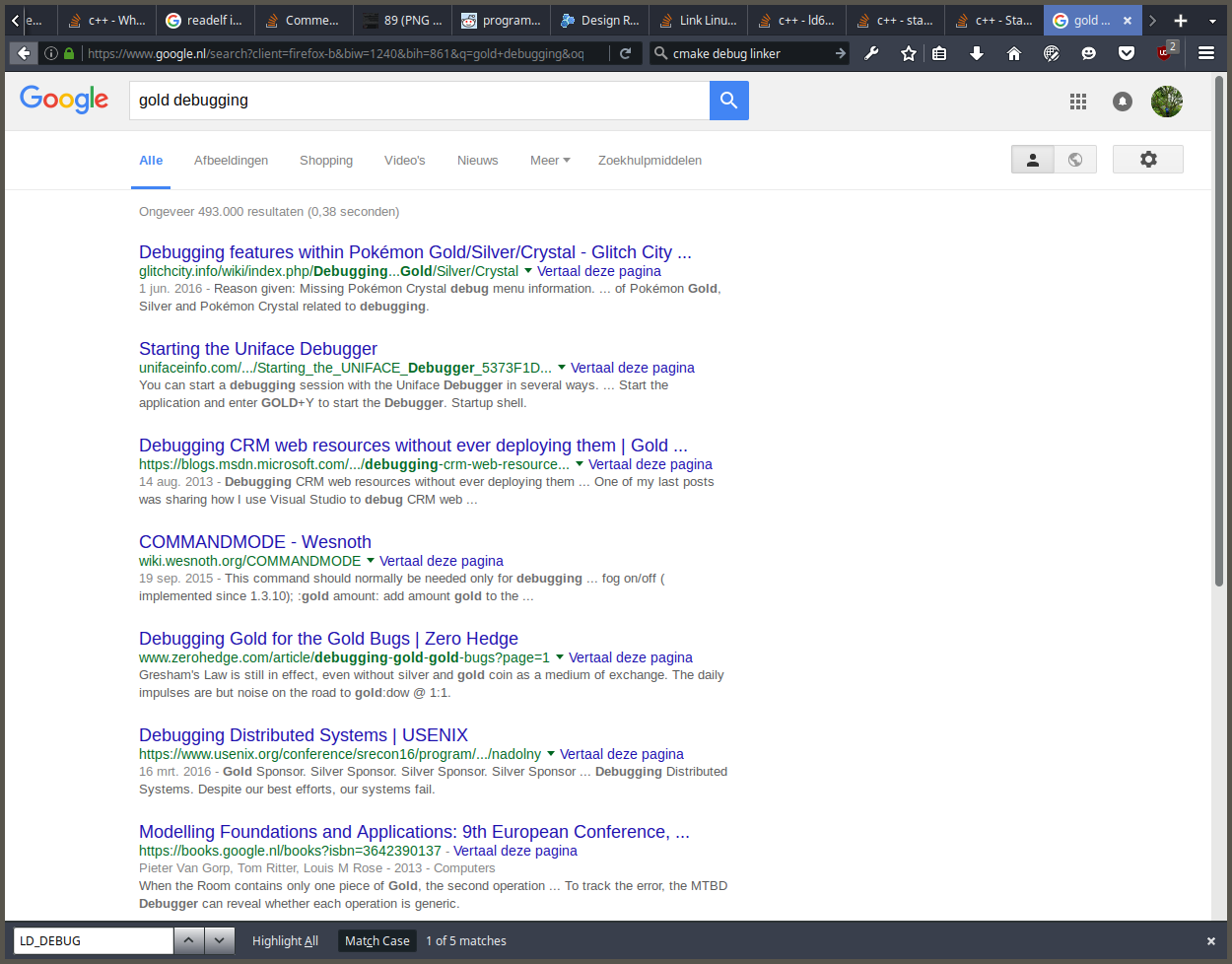Open the list all tabs dropdown
Viewport: 1232px width, 964px height.
[x=1212, y=21]
